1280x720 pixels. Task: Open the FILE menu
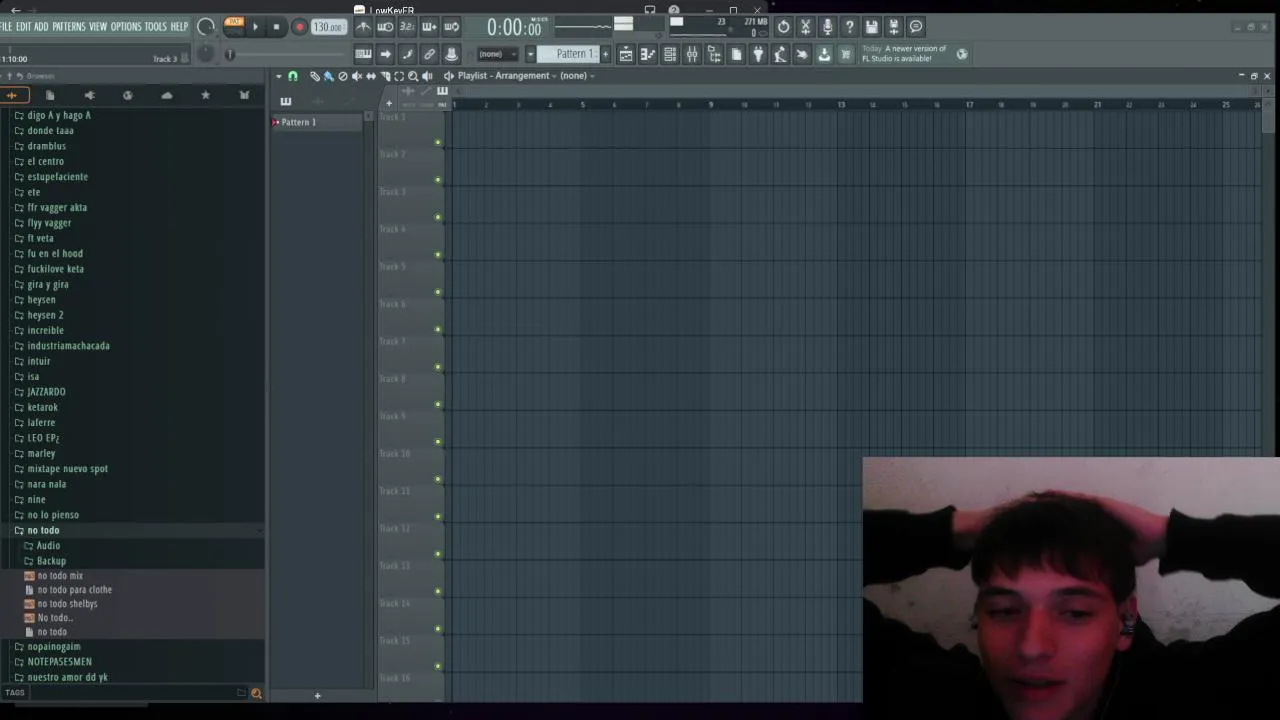6,27
